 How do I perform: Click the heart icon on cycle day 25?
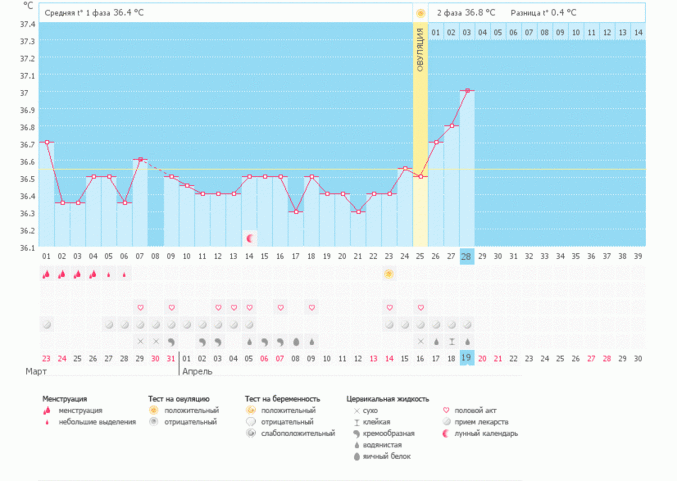click(420, 307)
